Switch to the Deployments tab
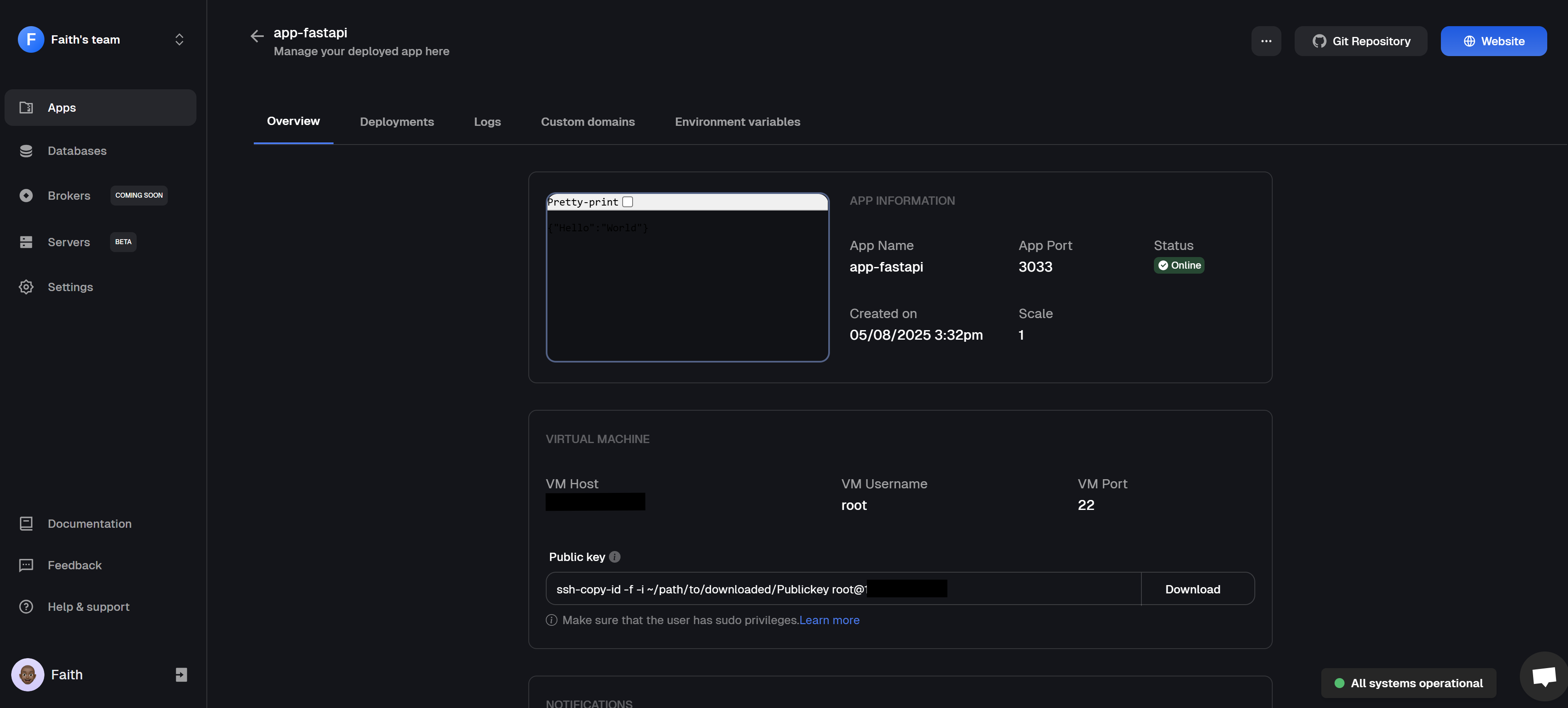The height and width of the screenshot is (708, 1568). tap(397, 122)
